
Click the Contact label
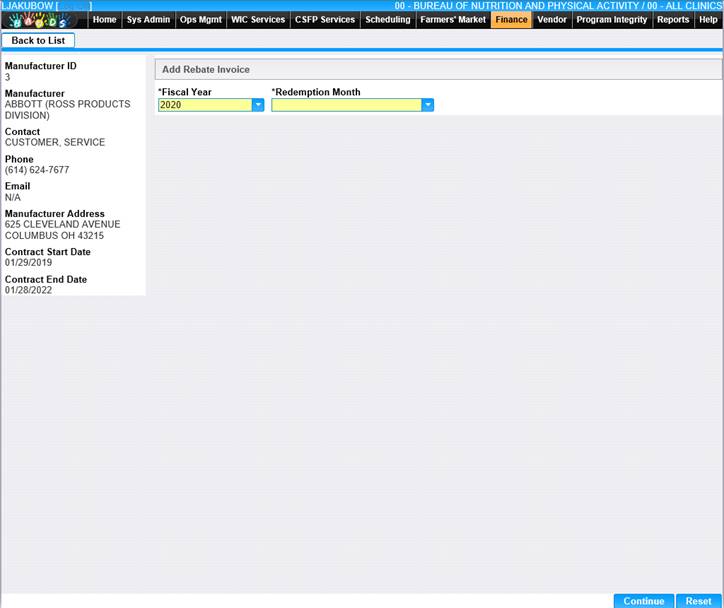22,132
